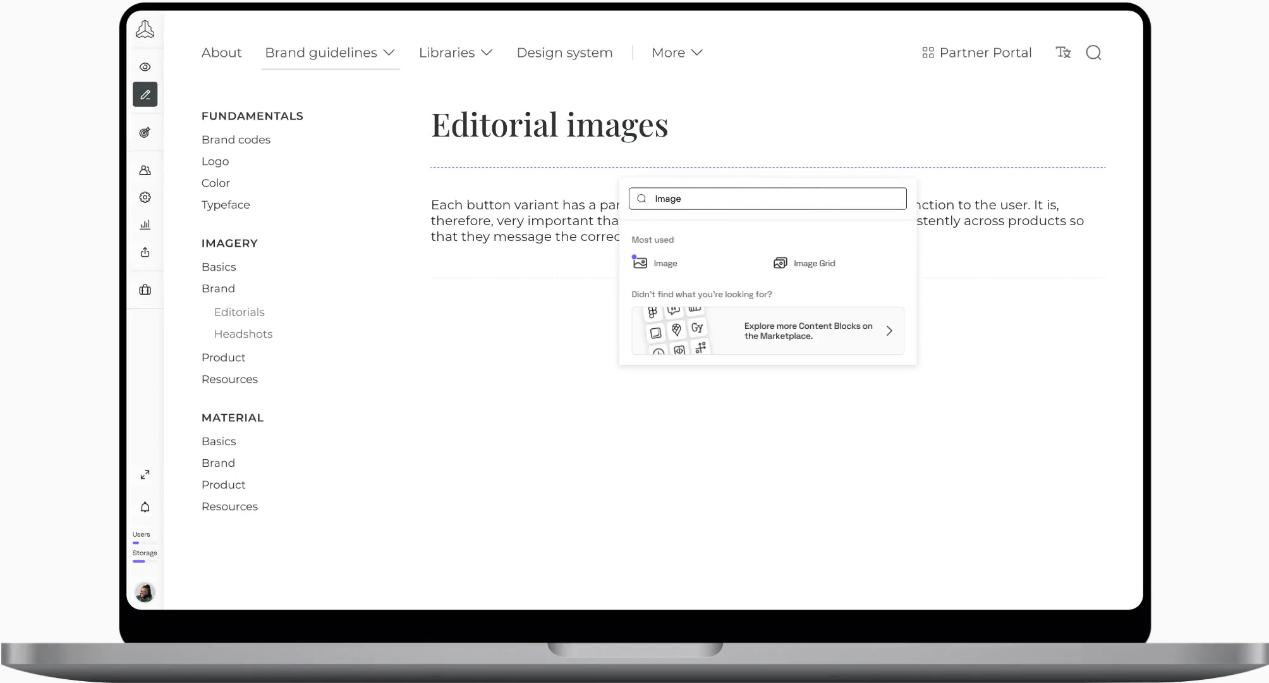Click the briefcase icon in sidebar

click(145, 290)
